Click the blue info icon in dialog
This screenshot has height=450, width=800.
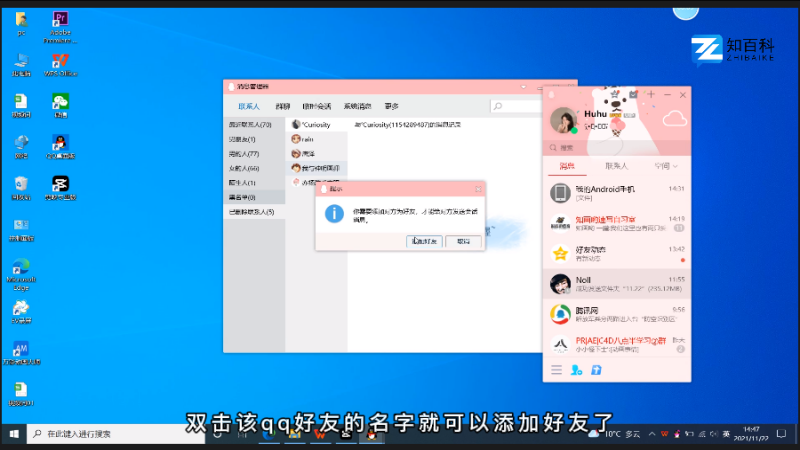click(x=334, y=213)
